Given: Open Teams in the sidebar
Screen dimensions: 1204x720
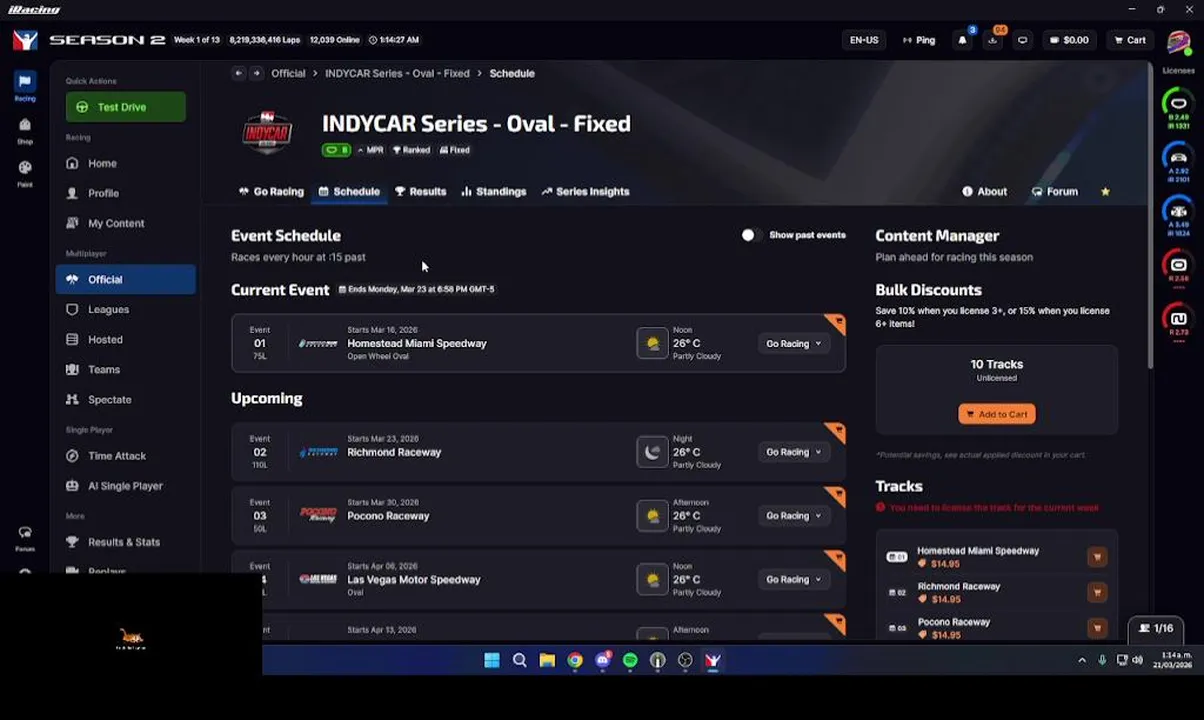Looking at the screenshot, I should 125,369.
